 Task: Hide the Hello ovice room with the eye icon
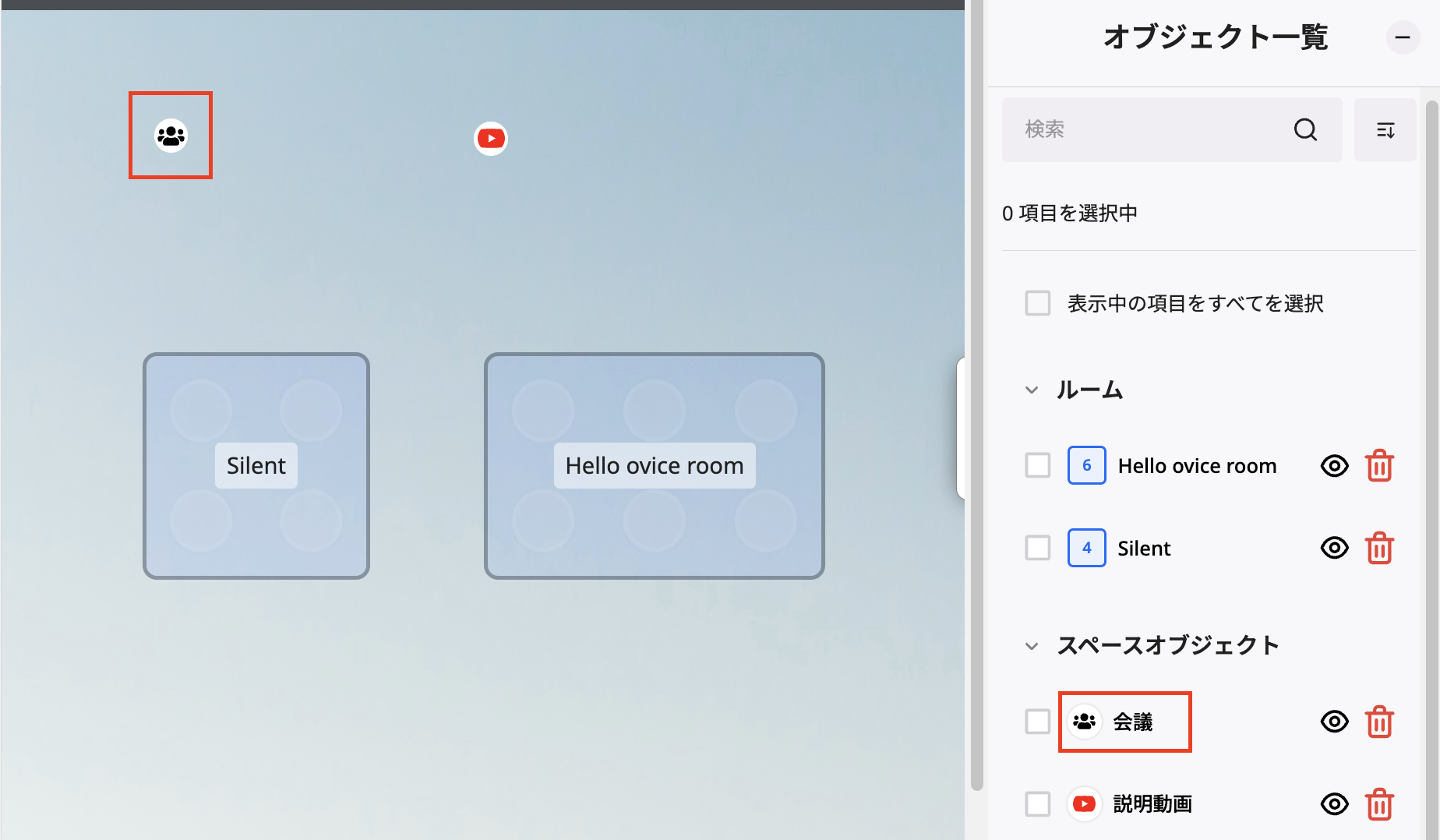1334,465
